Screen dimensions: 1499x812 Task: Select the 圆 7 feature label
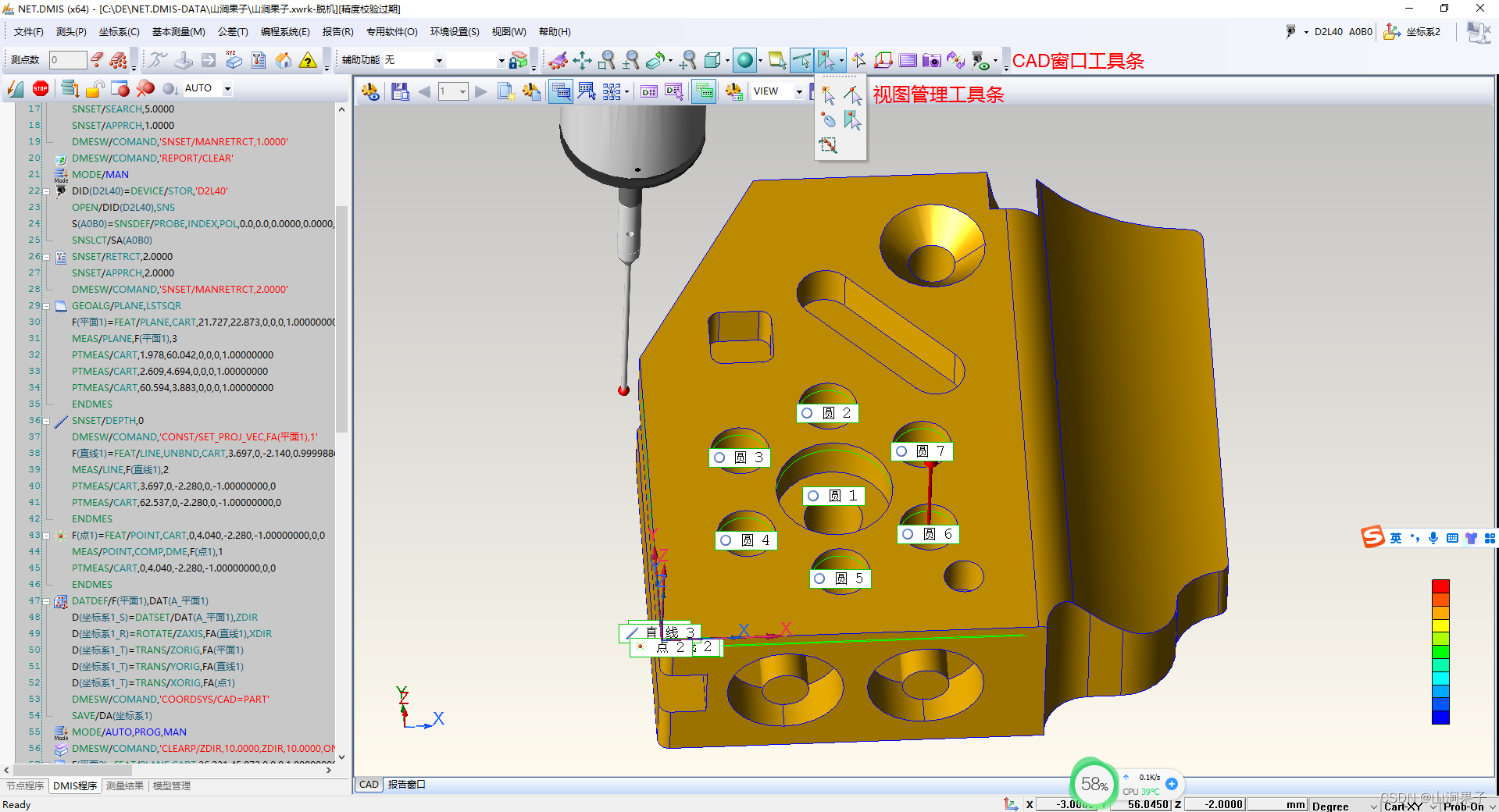pyautogui.click(x=922, y=451)
